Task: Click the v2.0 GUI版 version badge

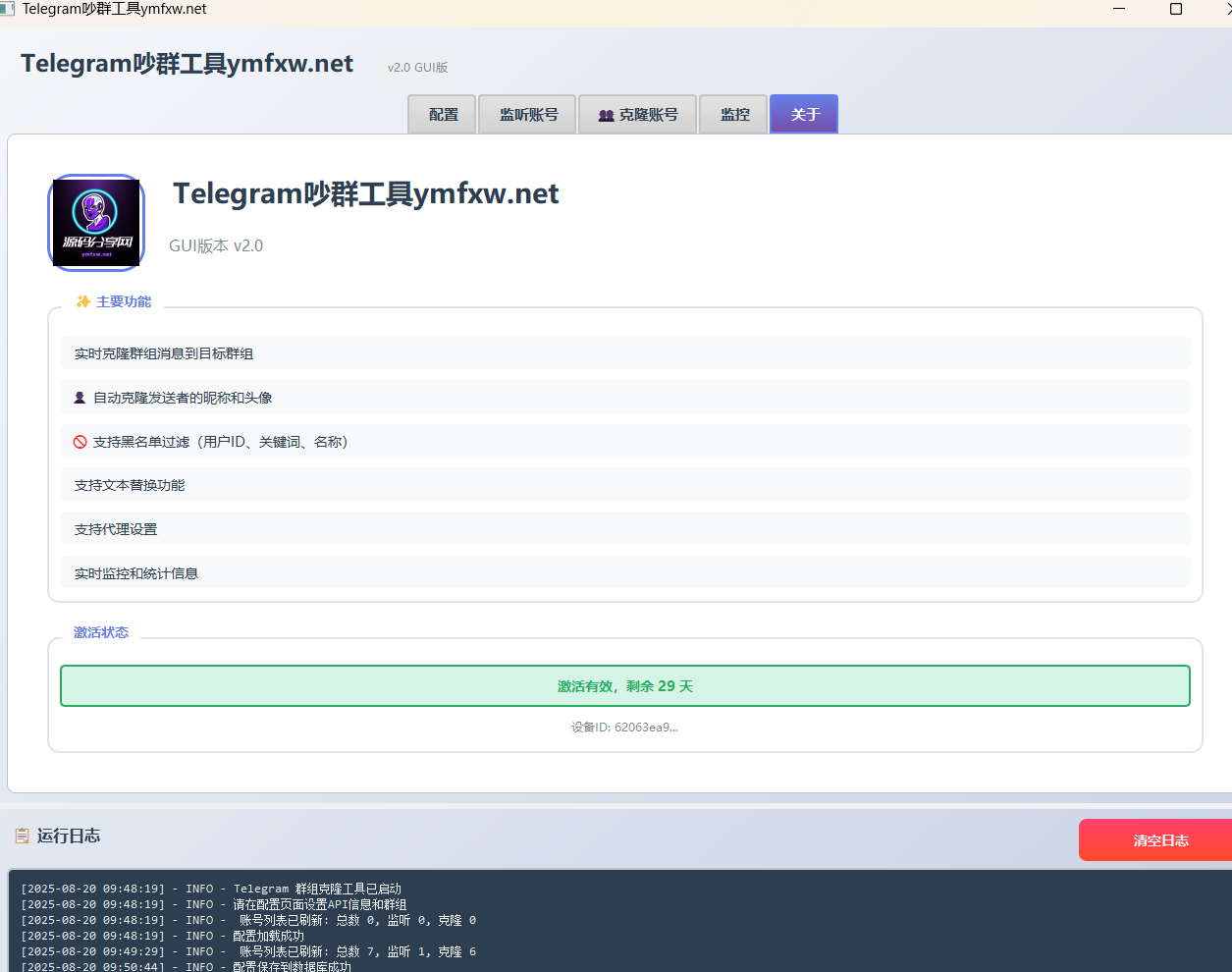Action: tap(418, 68)
